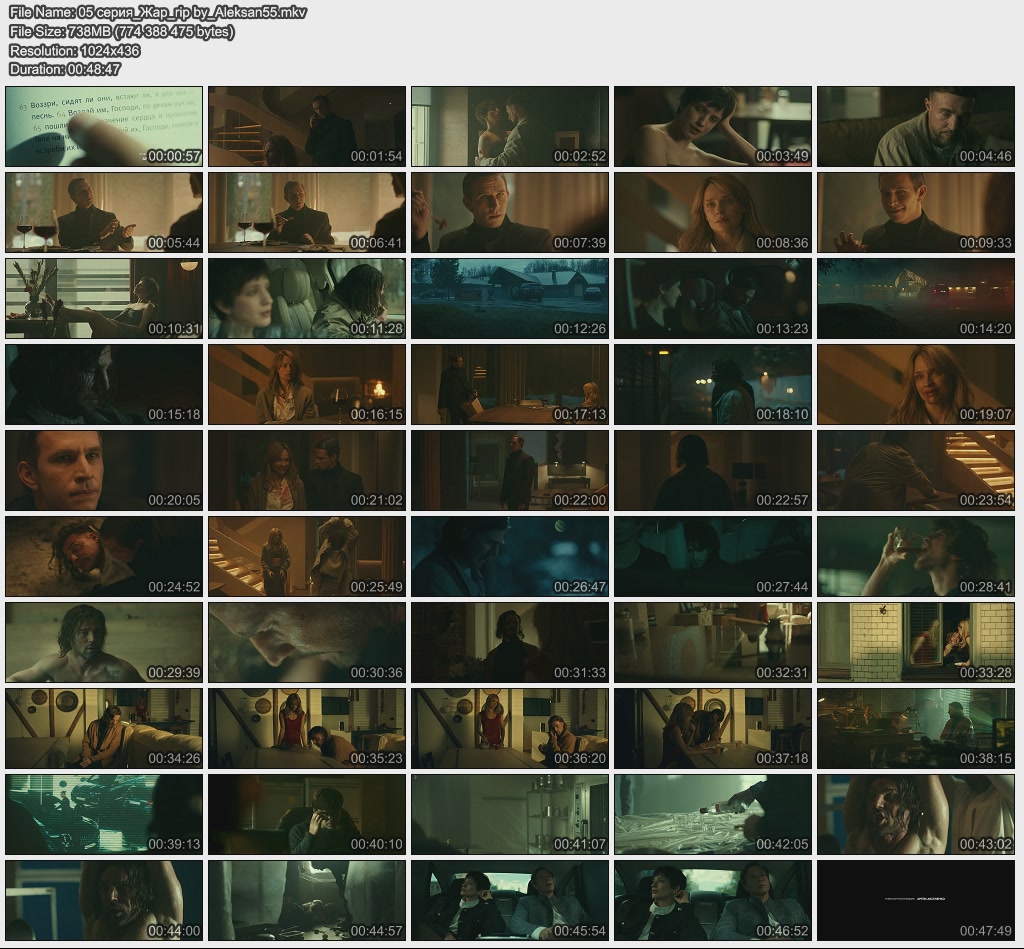
Task: Click the thumbnail at 00:26:47
Action: 510,556
